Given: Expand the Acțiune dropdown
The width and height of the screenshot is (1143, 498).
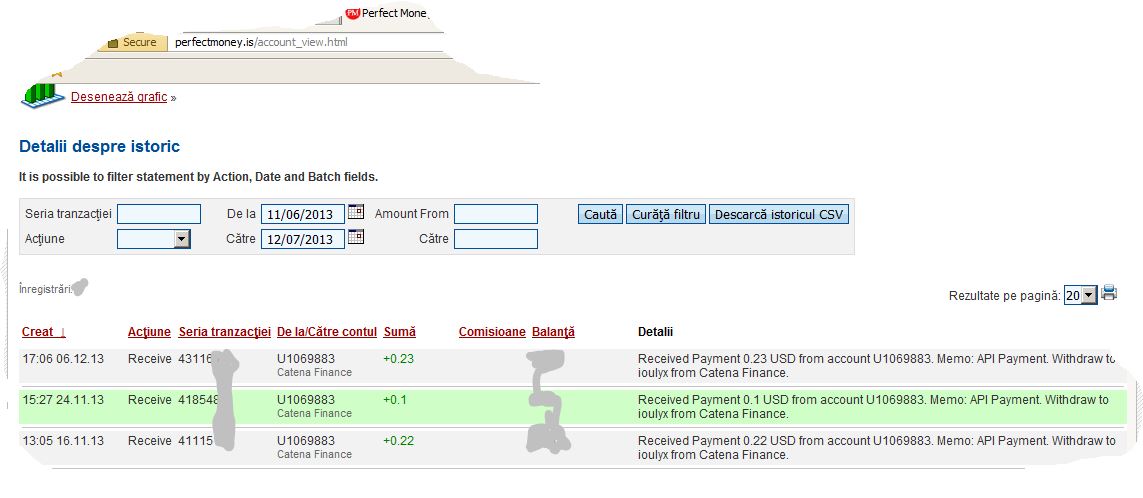Looking at the screenshot, I should [181, 239].
